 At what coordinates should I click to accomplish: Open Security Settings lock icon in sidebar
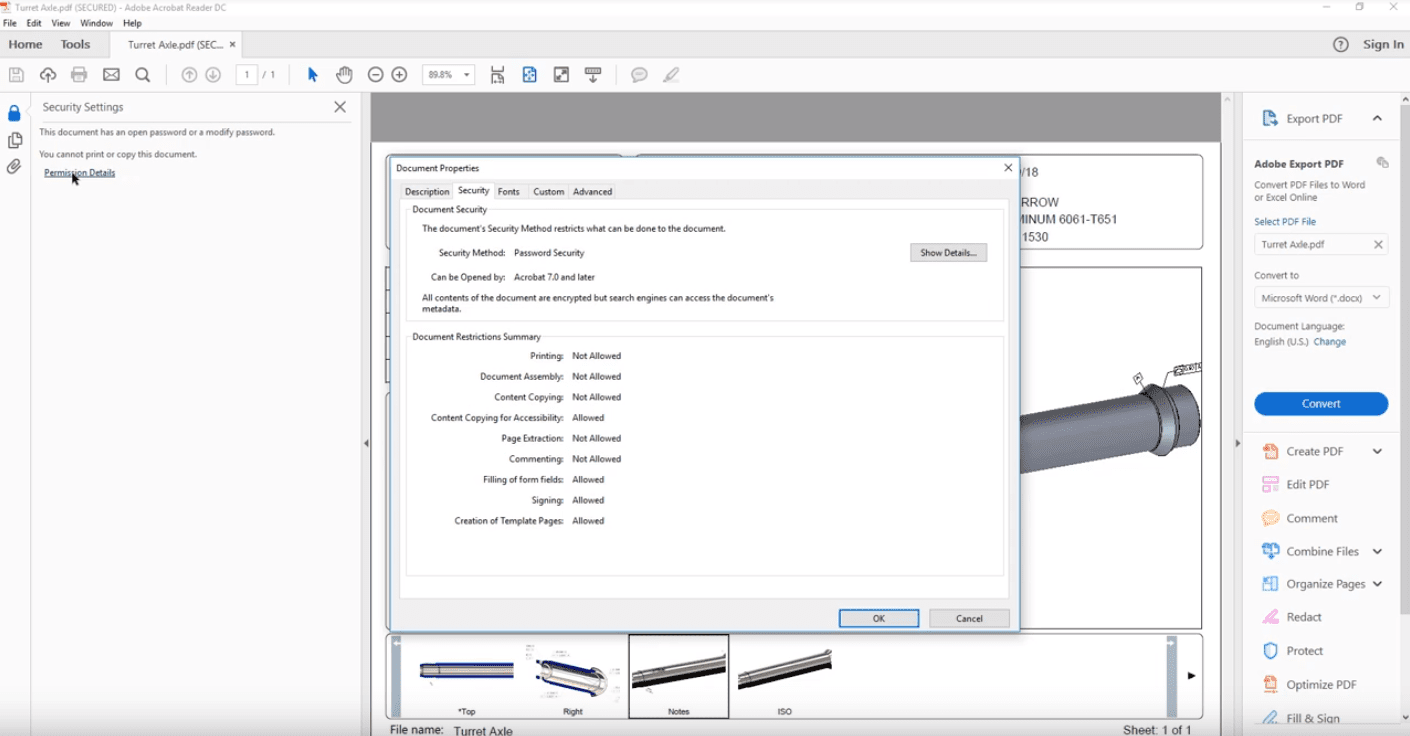14,113
